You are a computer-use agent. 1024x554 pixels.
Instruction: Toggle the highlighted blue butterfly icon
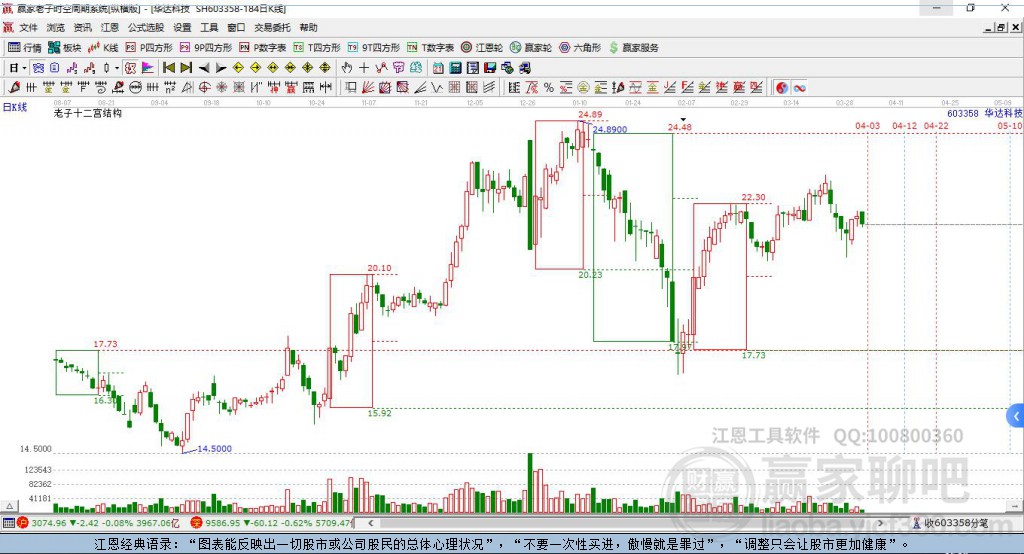coord(38,68)
